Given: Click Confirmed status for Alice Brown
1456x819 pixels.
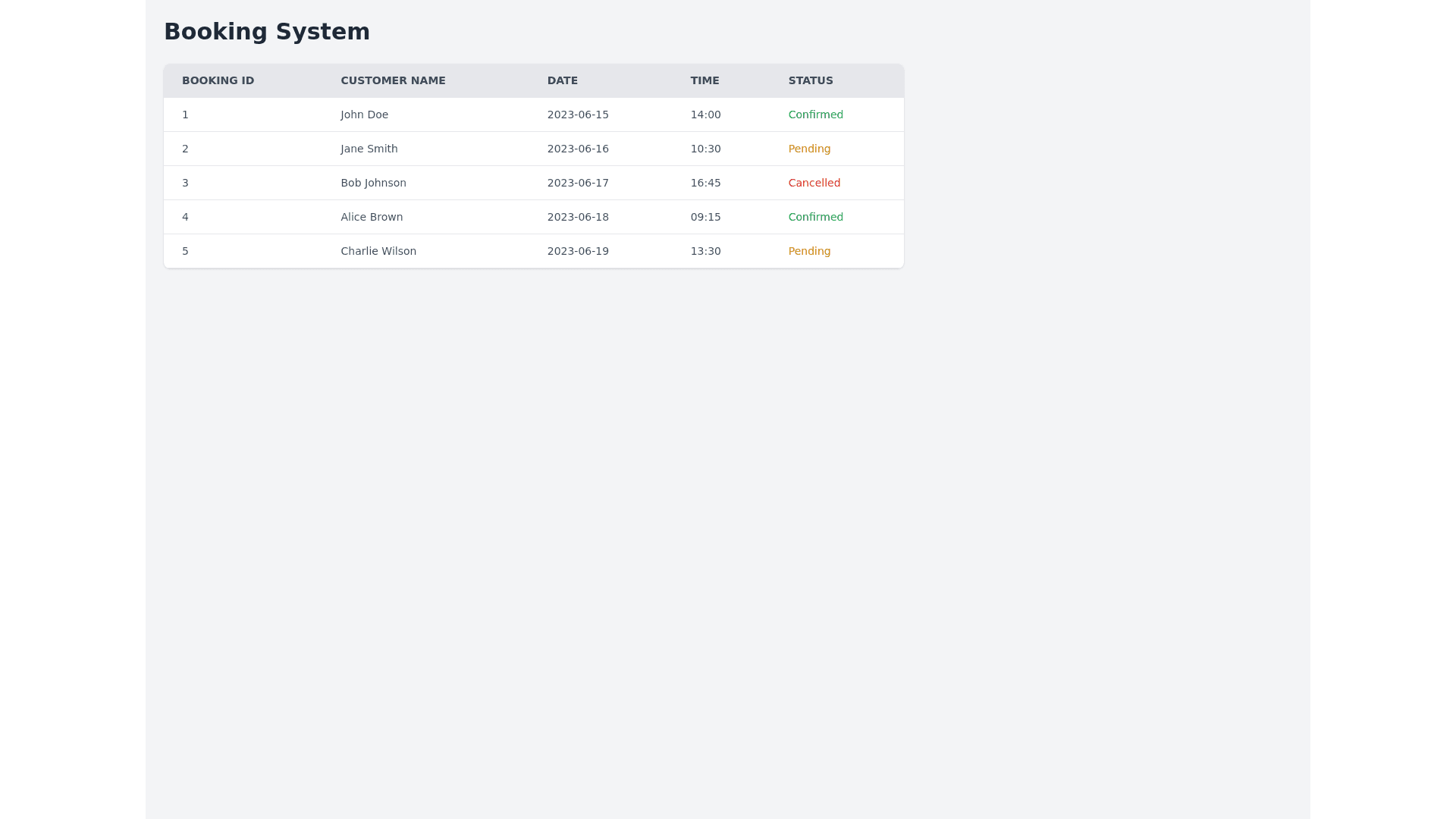Looking at the screenshot, I should pos(815,217).
